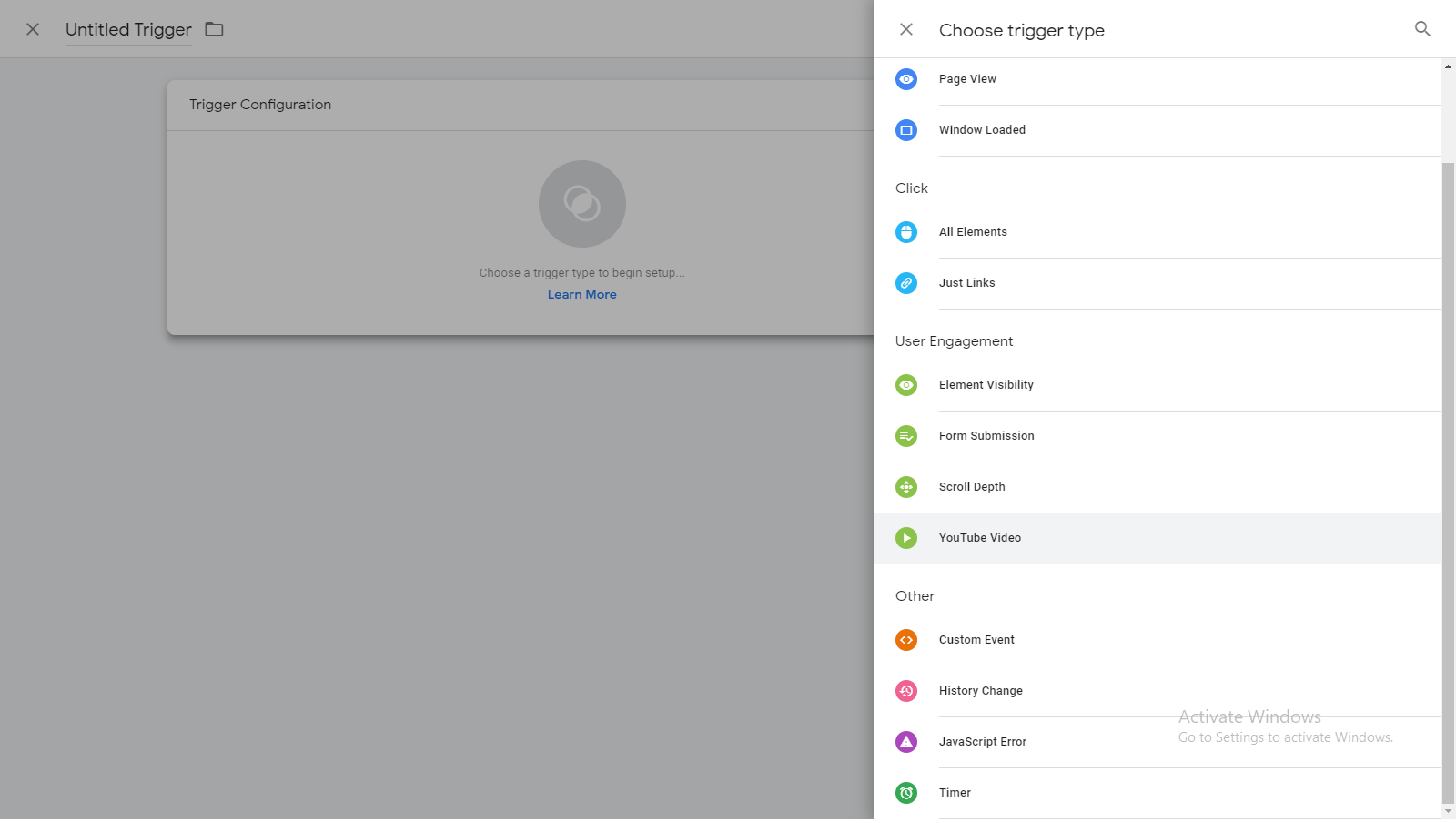Click the Timer alarm clock icon
This screenshot has height=823, width=1456.
[x=906, y=793]
